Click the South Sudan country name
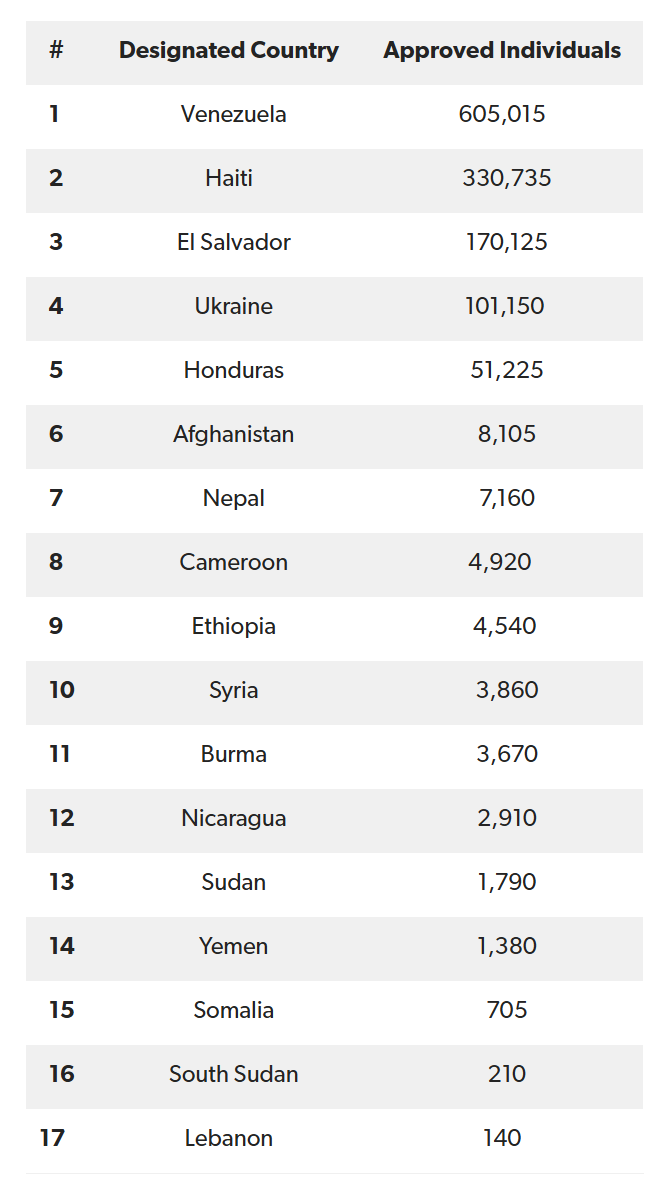 pos(234,1075)
